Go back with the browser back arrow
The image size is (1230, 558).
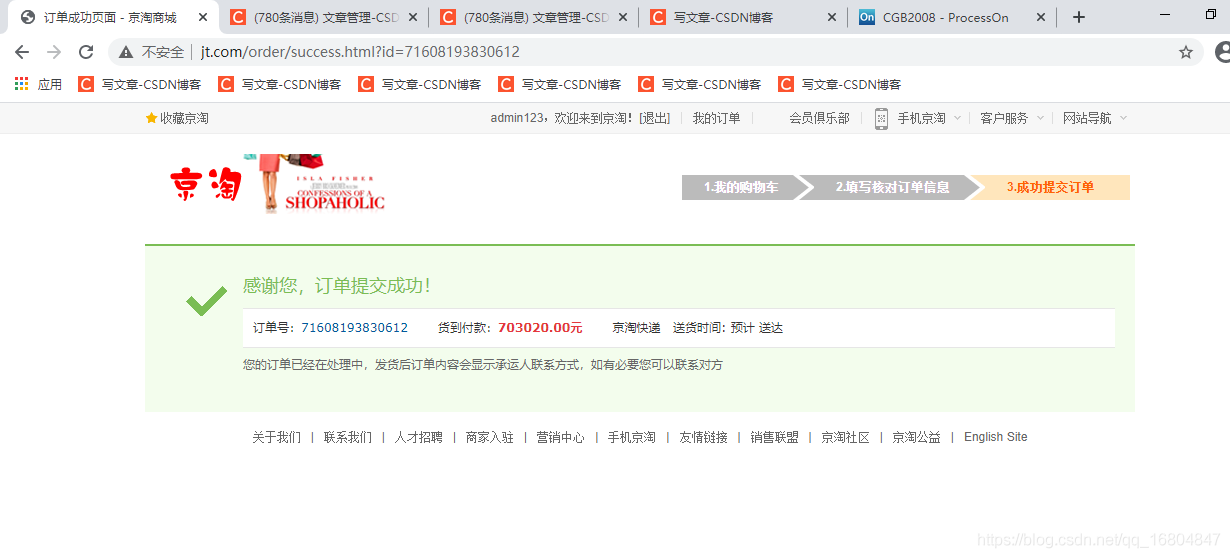pos(22,52)
